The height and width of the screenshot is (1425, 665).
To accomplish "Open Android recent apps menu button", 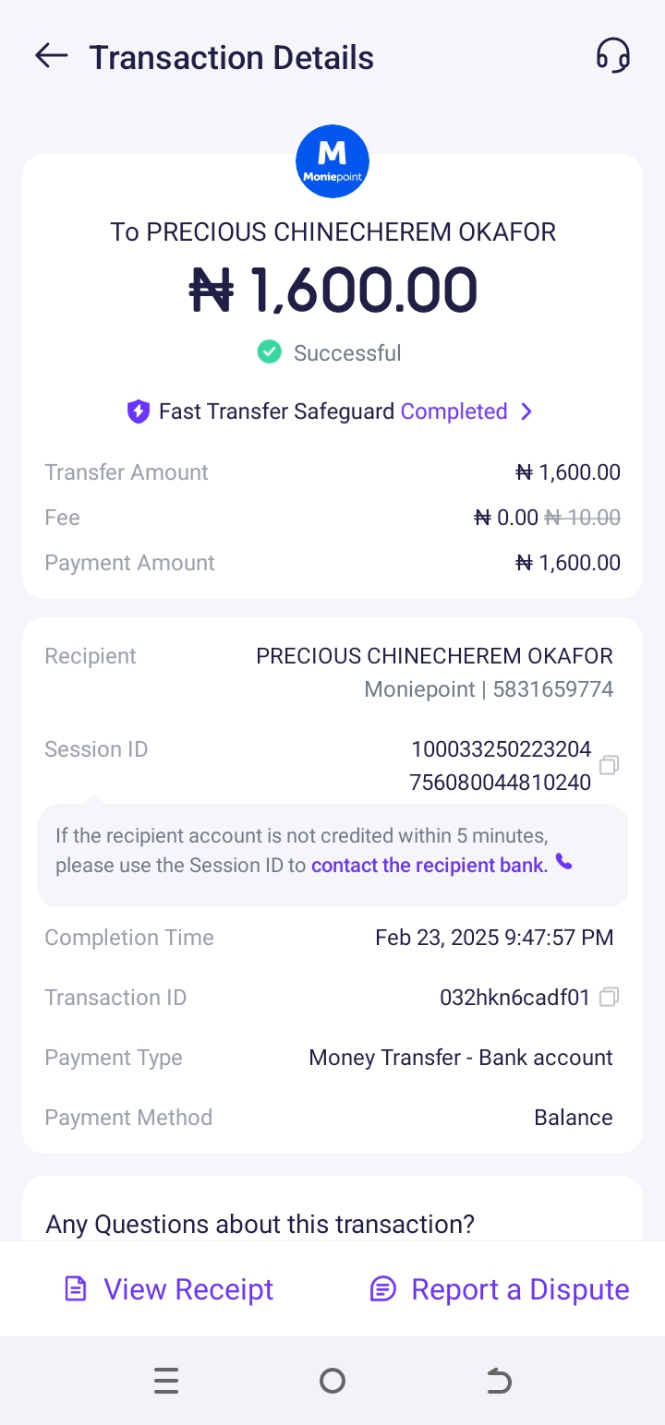I will click(166, 1381).
